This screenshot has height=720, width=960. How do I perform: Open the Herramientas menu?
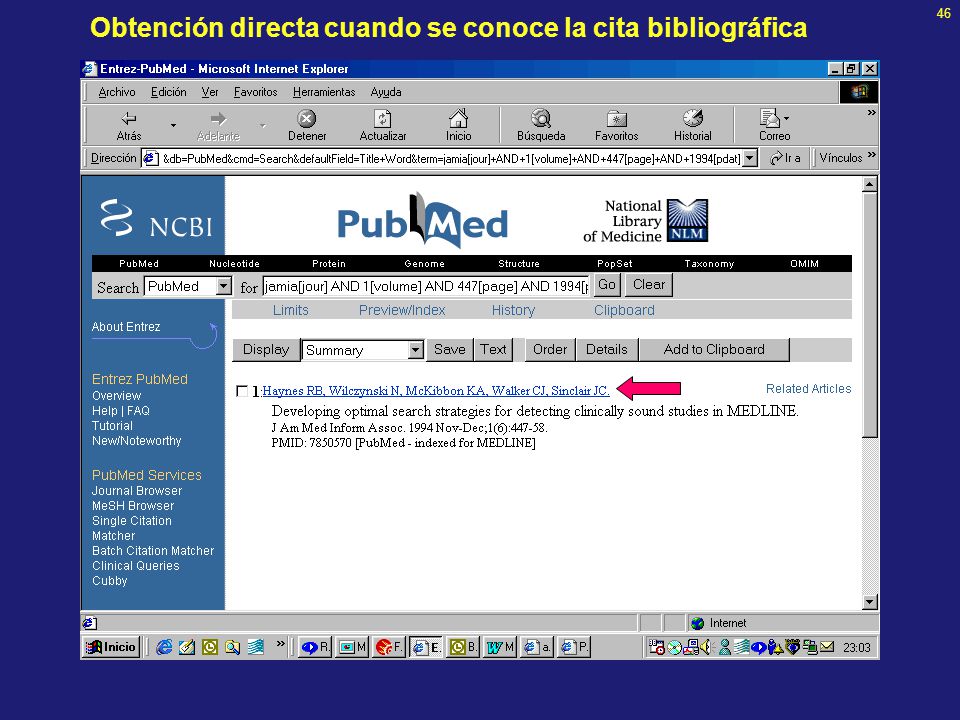(x=324, y=92)
